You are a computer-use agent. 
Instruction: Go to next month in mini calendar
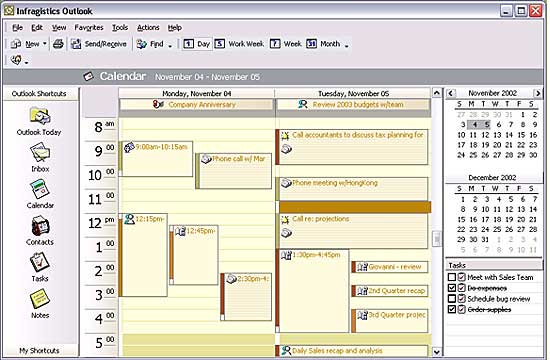pos(537,93)
